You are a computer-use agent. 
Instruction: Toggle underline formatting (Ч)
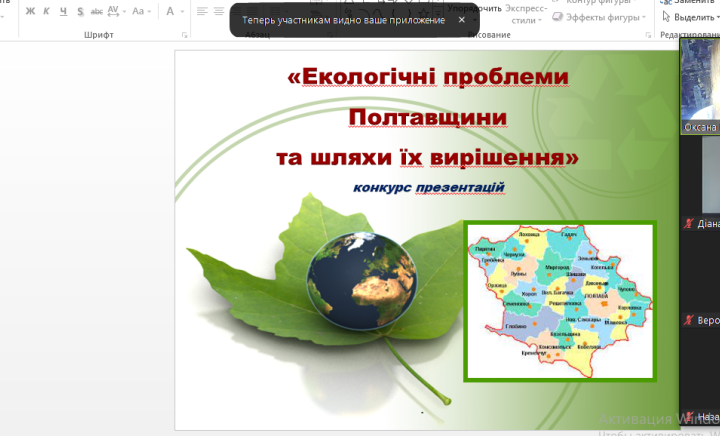pos(63,11)
